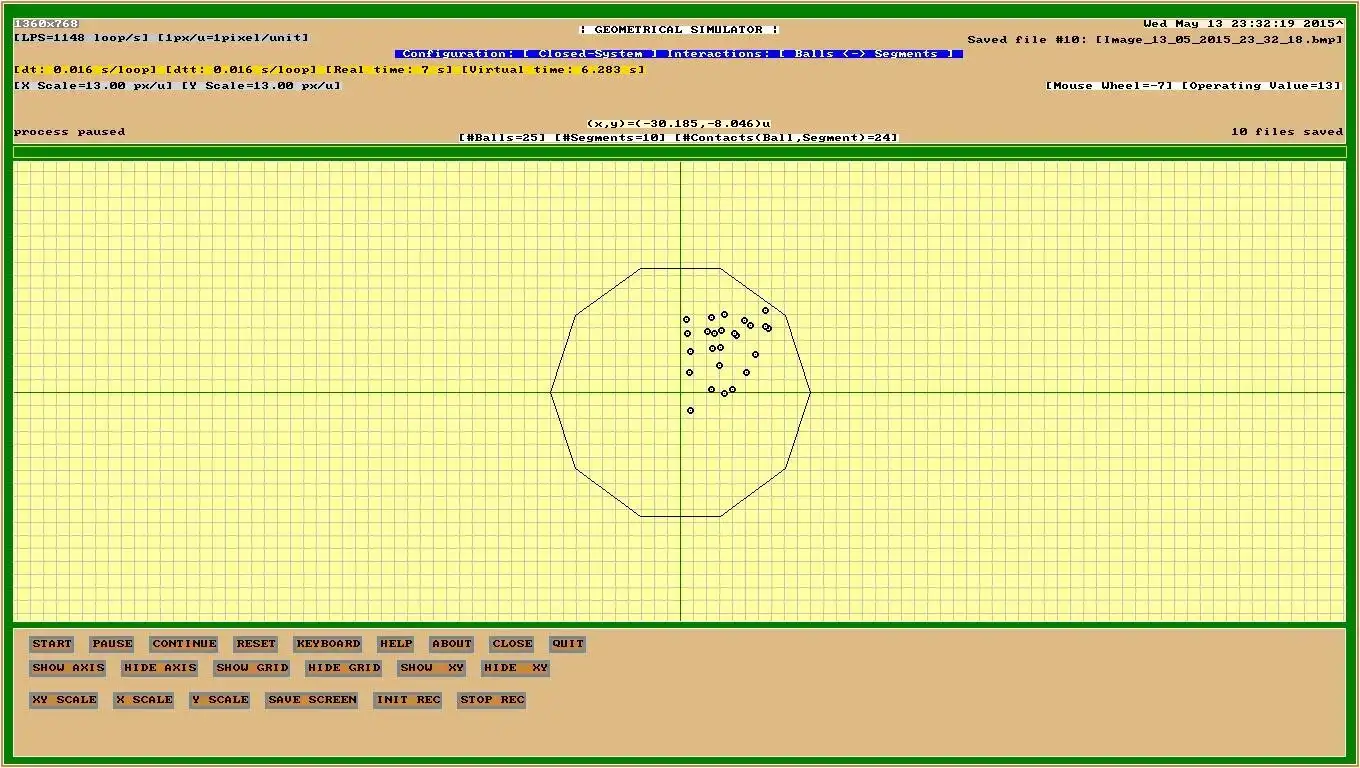Screen dimensions: 1360x768
Task: Hide the axes with HIDE AXIS
Action: coord(160,668)
